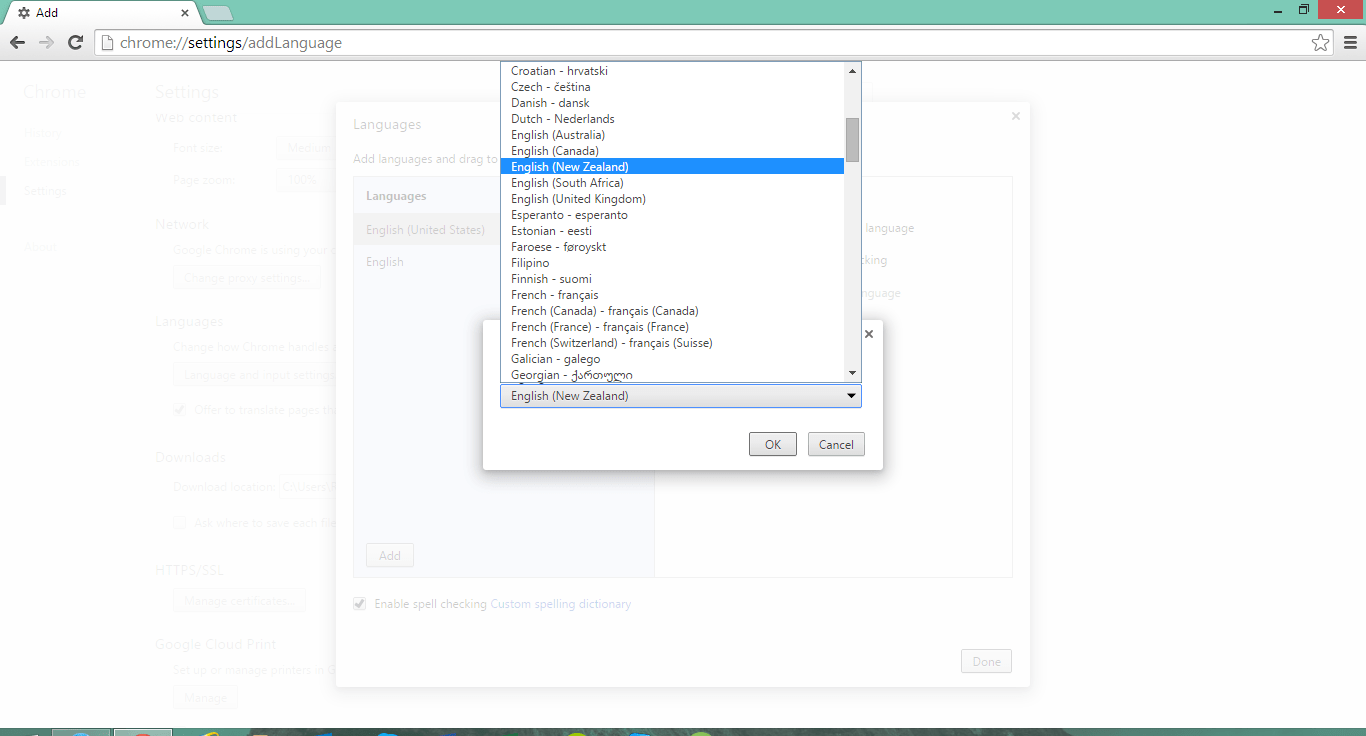
Task: Click the chrome://settings/addLanguage address bar
Action: coord(714,43)
